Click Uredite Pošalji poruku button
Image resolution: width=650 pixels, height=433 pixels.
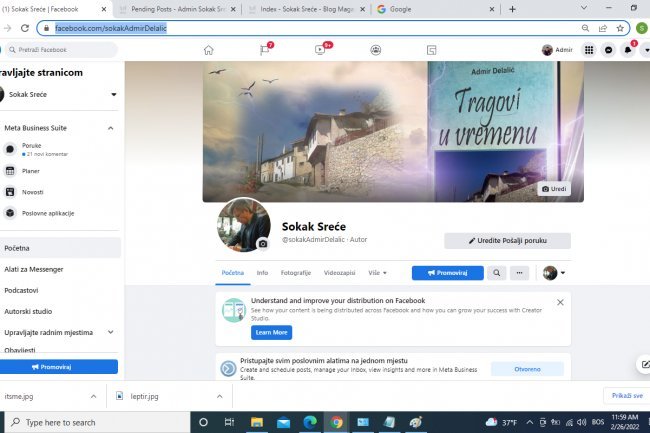point(507,241)
